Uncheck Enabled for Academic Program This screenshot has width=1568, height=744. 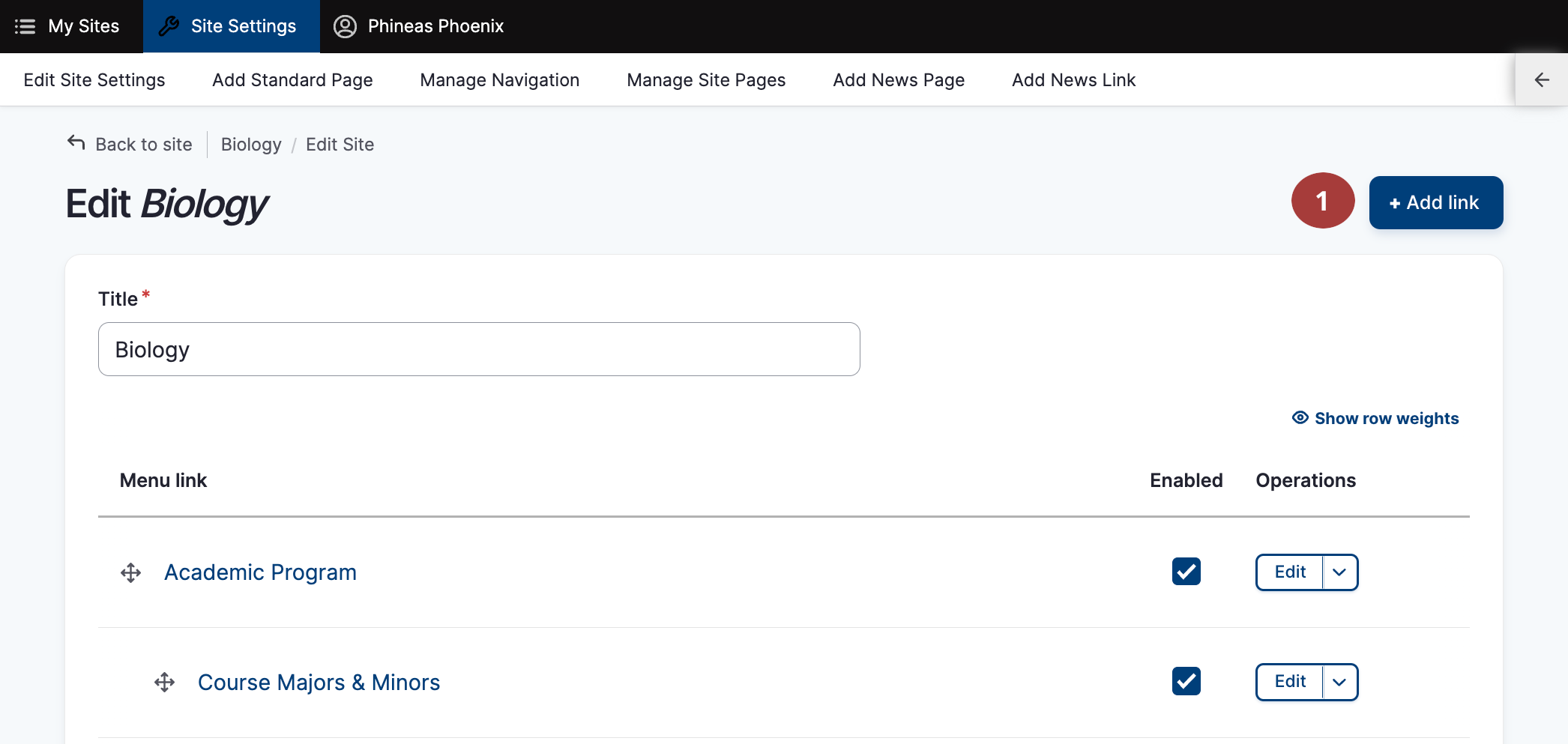pyautogui.click(x=1186, y=572)
